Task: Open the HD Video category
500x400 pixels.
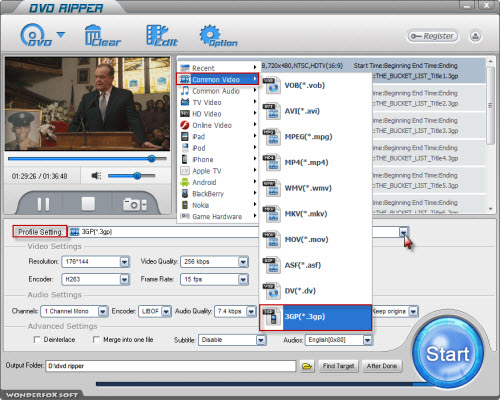Action: 218,114
